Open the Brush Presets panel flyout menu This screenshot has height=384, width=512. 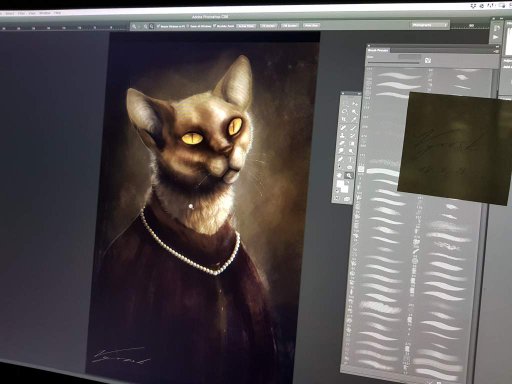[496, 51]
